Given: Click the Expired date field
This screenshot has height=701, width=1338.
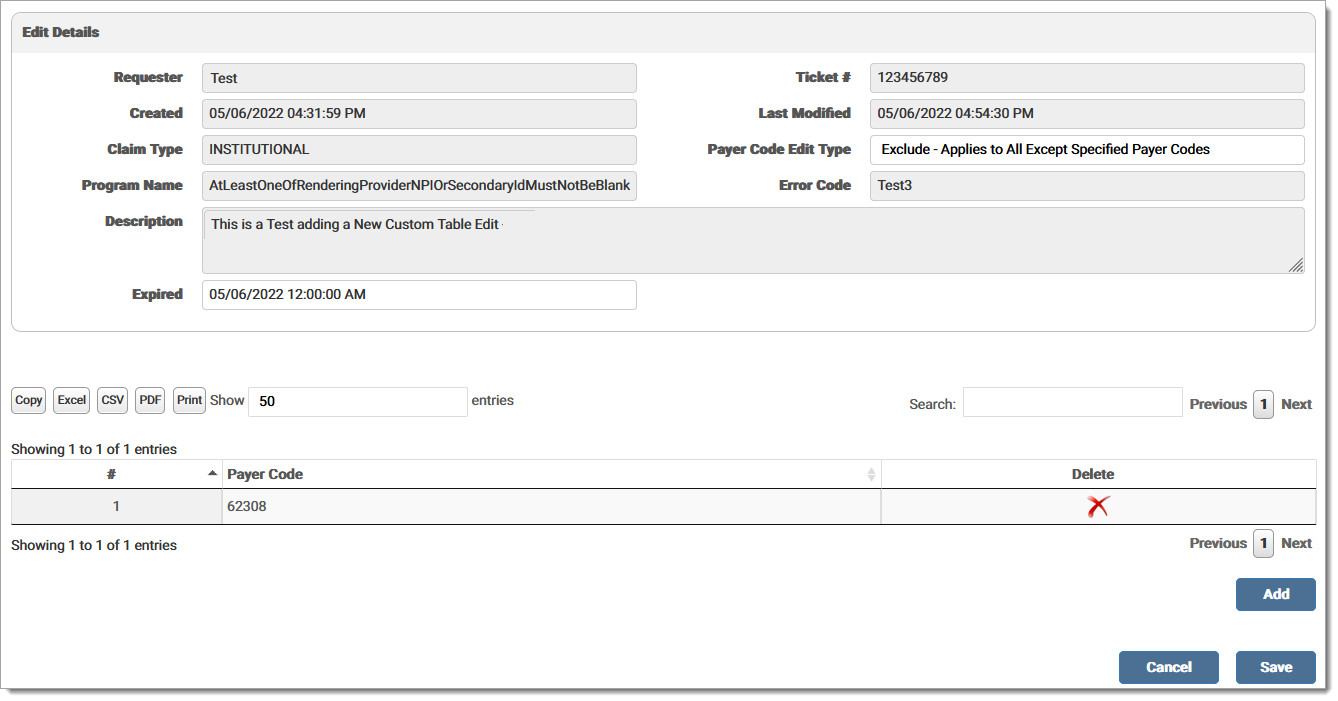Looking at the screenshot, I should (419, 295).
